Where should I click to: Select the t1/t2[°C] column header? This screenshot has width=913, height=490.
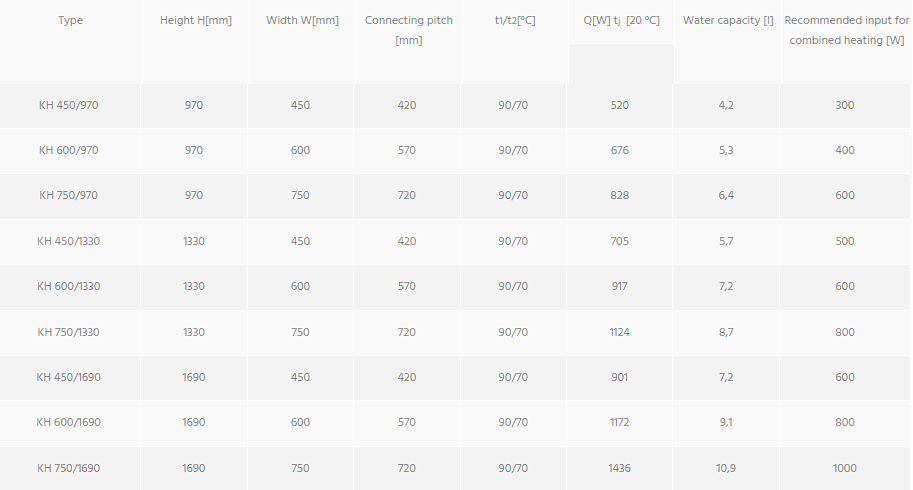point(515,21)
